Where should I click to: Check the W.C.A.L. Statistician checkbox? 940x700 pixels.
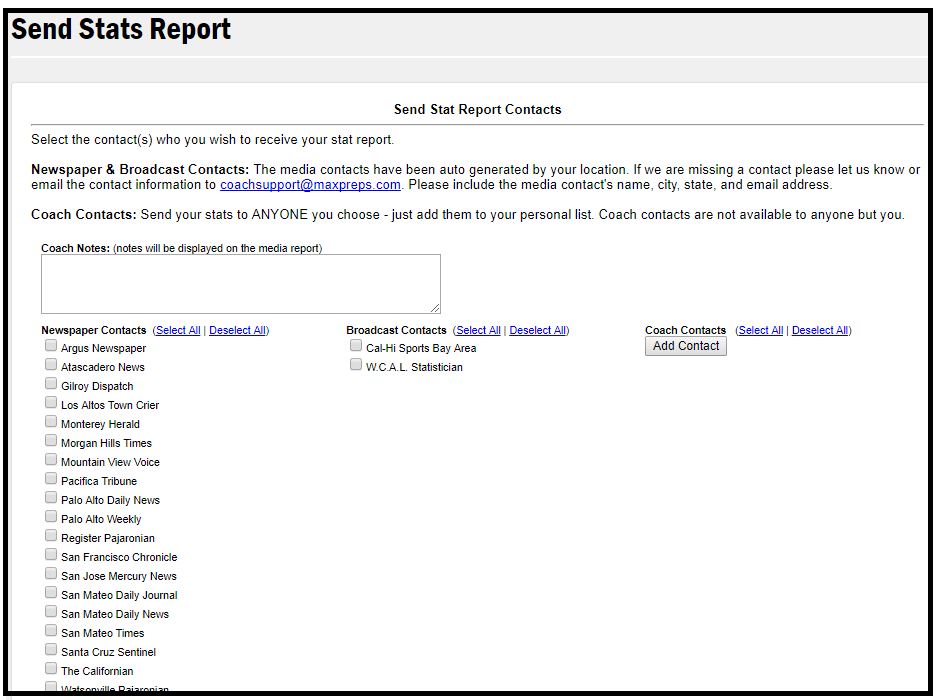356,365
